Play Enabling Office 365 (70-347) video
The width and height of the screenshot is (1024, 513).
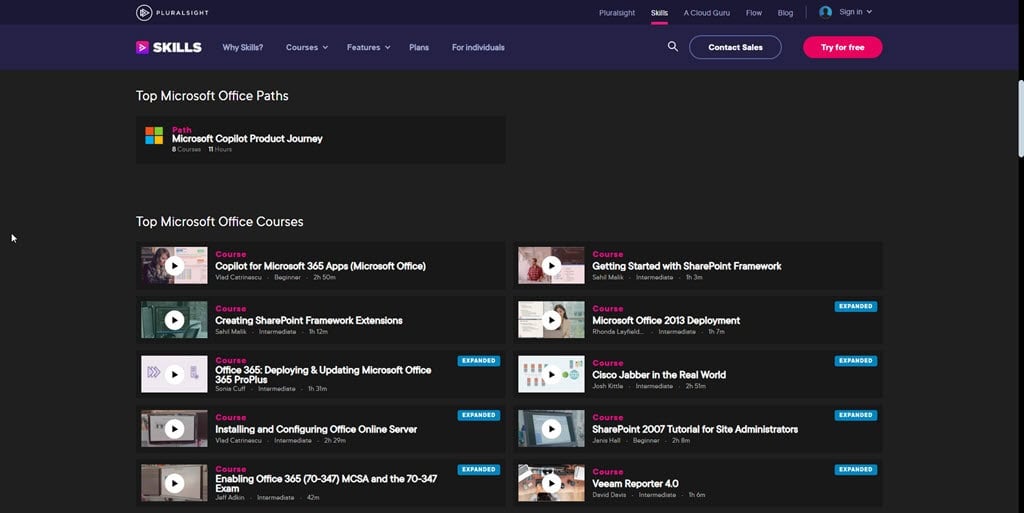174,483
